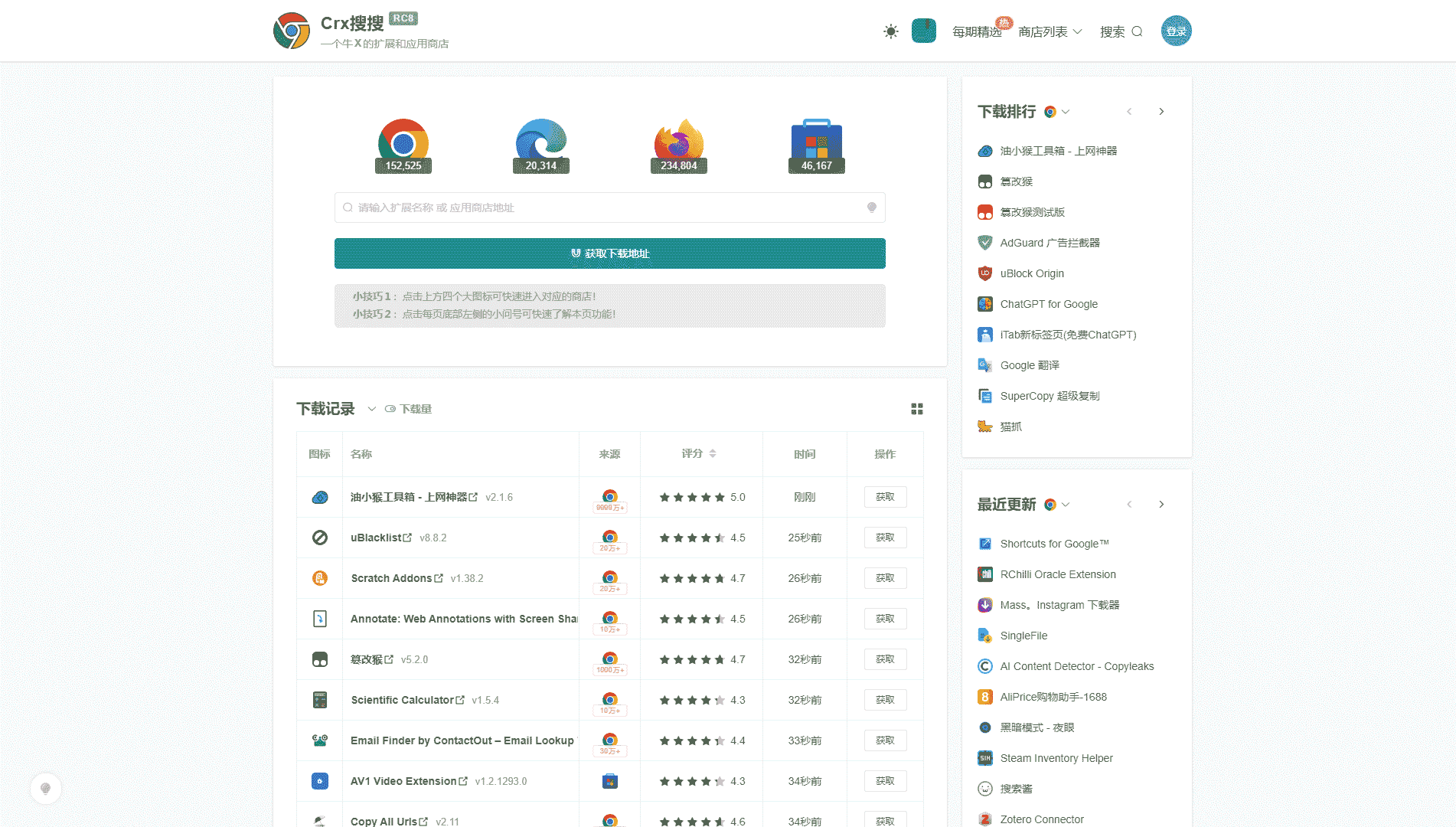Open iTab新标签页 ranking item
The height and width of the screenshot is (827, 1456).
pyautogui.click(x=1057, y=335)
